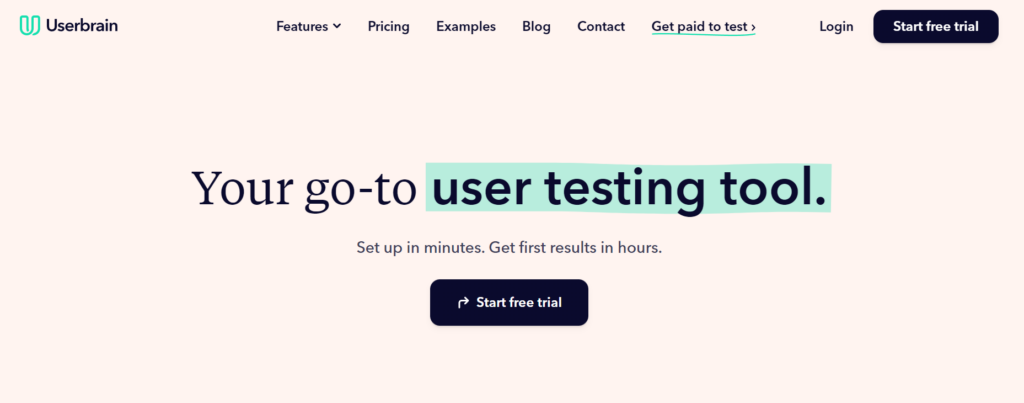The image size is (1024, 403).
Task: Click the arrow after Get paid to test
Action: (753, 27)
